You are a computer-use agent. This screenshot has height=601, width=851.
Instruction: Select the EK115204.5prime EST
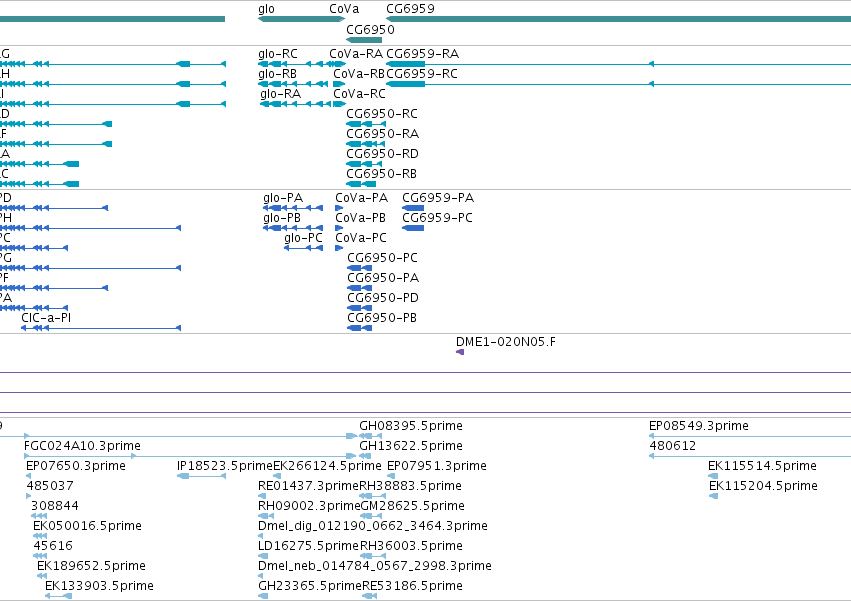(714, 496)
